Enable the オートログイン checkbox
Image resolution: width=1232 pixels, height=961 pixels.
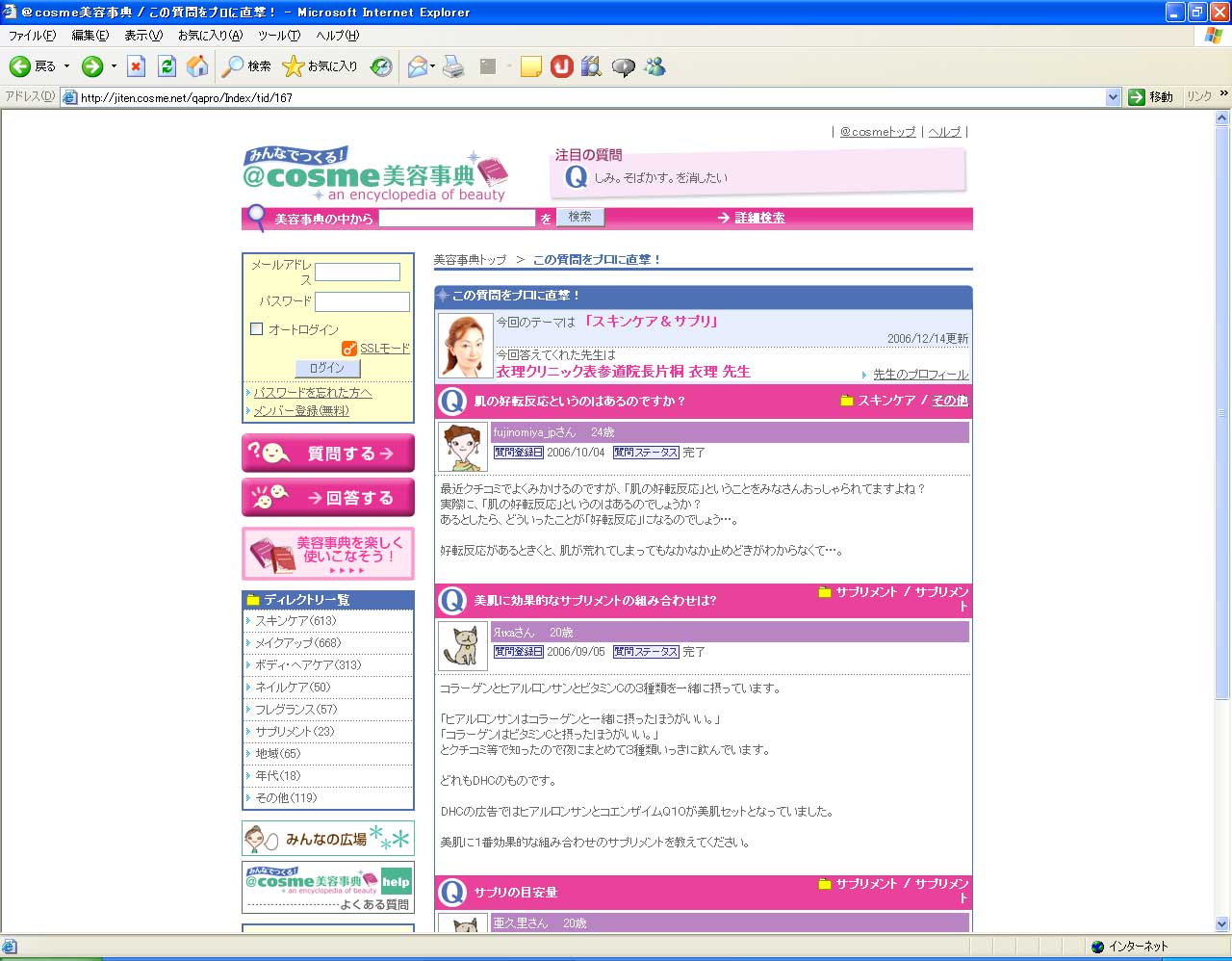tap(257, 329)
